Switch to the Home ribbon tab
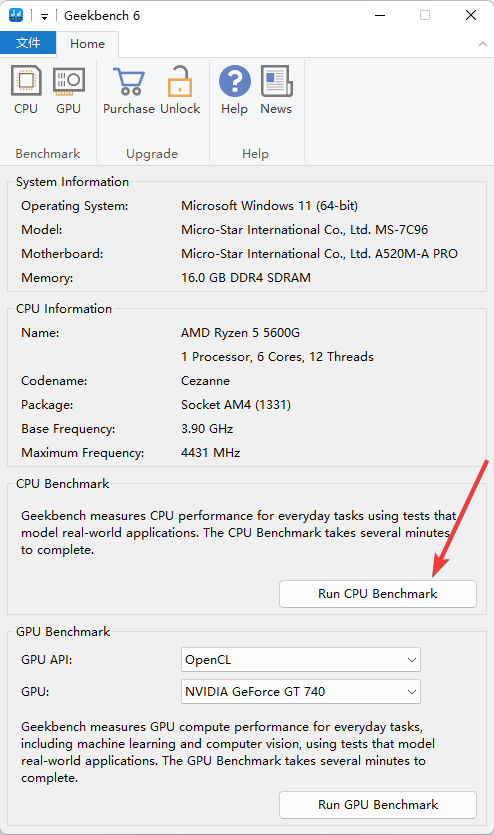The width and height of the screenshot is (494, 835). pyautogui.click(x=87, y=44)
